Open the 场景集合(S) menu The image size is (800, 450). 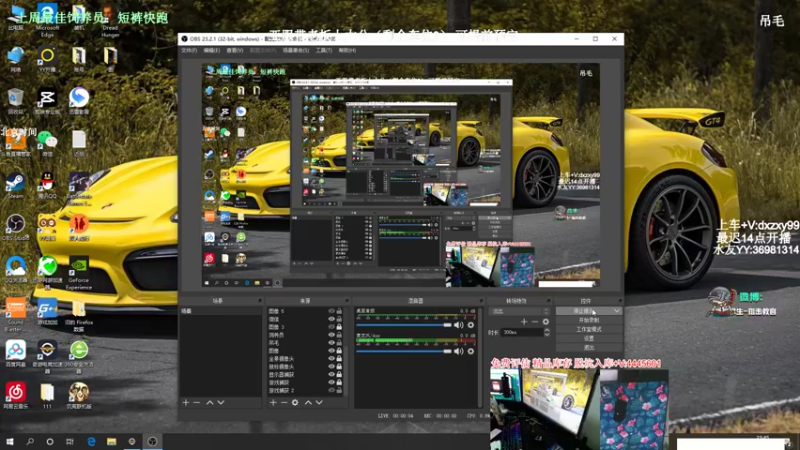coord(296,51)
